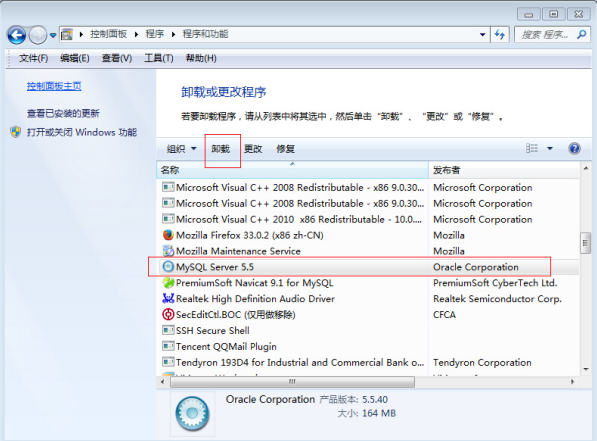Screen dimensions: 597x441
Task: Select SecEditCtl.BOC (仅用做移除) entry
Action: point(236,315)
